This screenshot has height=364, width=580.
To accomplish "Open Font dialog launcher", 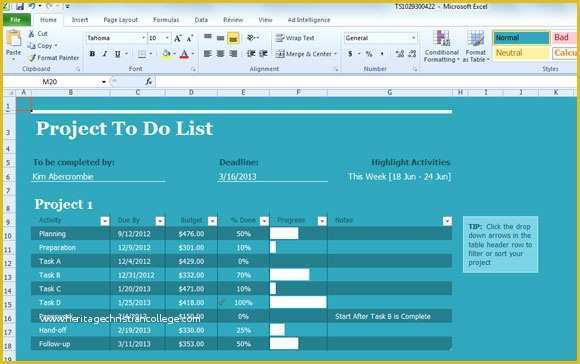I will coord(193,69).
